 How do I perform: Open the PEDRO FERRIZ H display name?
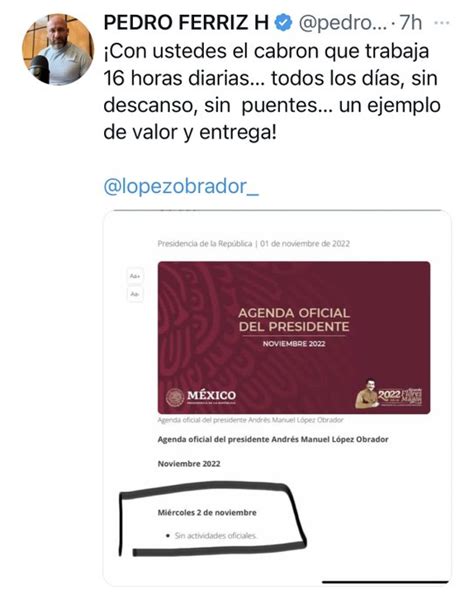point(186,23)
